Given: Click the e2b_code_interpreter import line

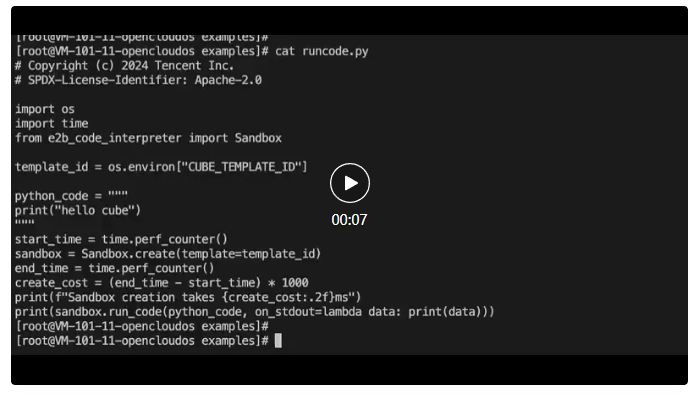Looking at the screenshot, I should [148, 138].
